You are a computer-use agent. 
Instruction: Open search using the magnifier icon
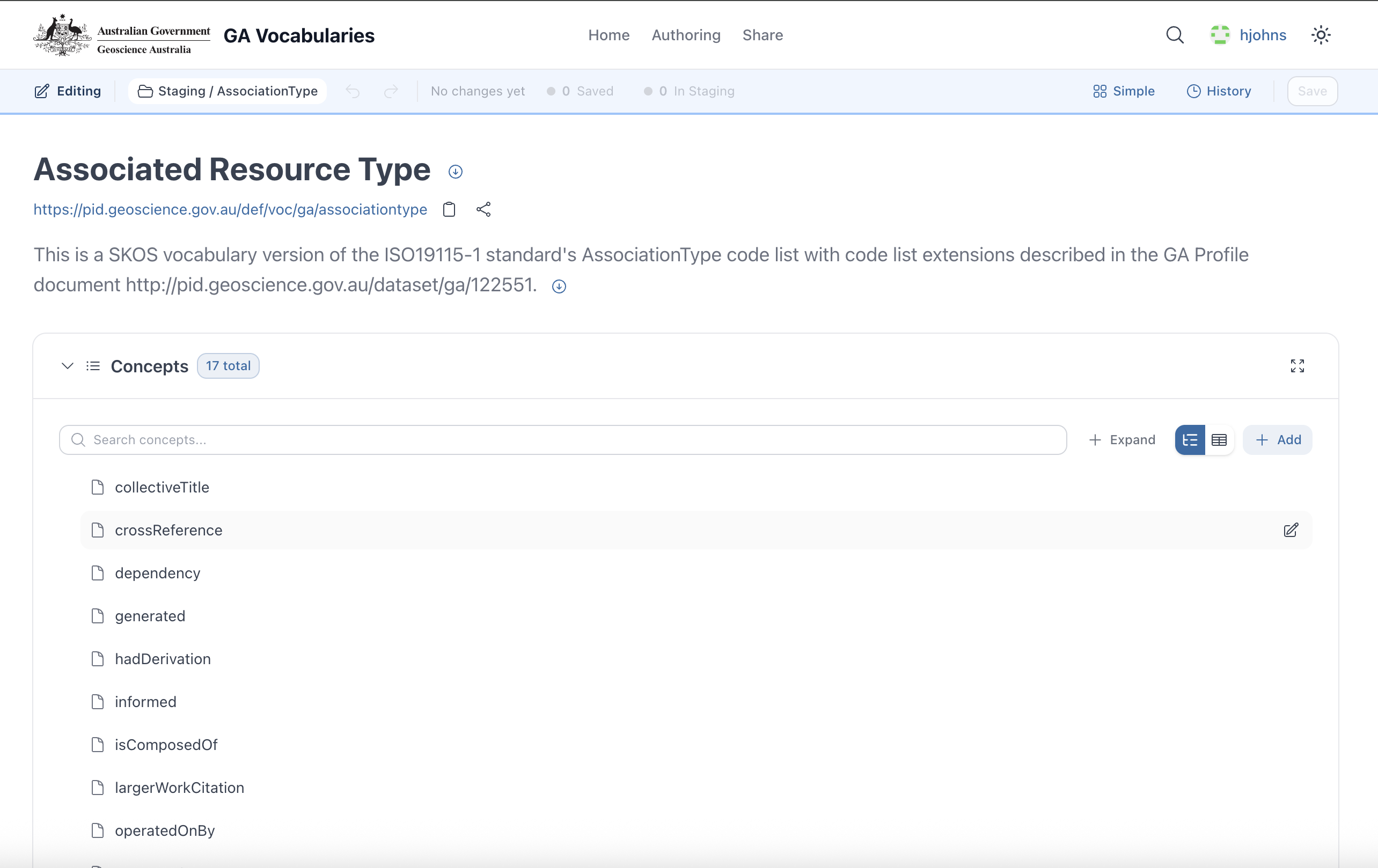tap(1175, 35)
